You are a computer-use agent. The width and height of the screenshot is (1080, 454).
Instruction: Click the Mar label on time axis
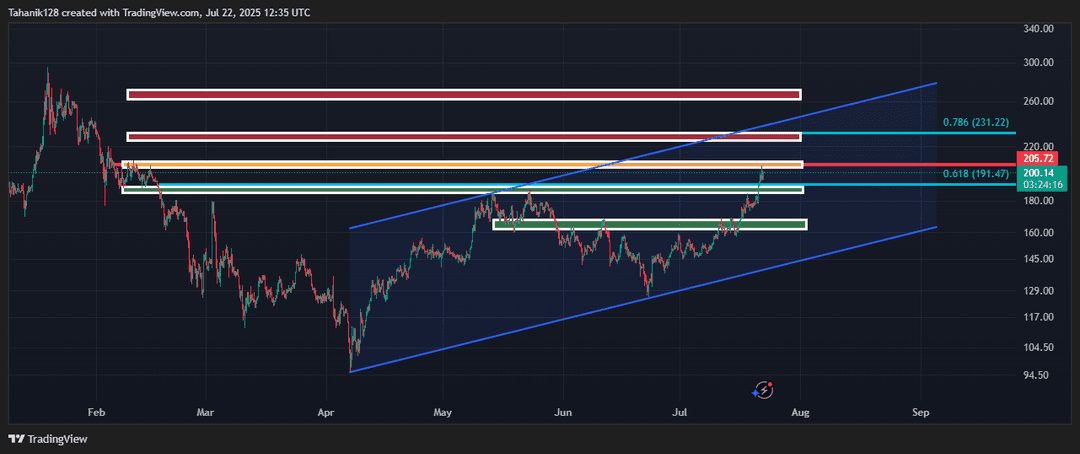(x=205, y=413)
